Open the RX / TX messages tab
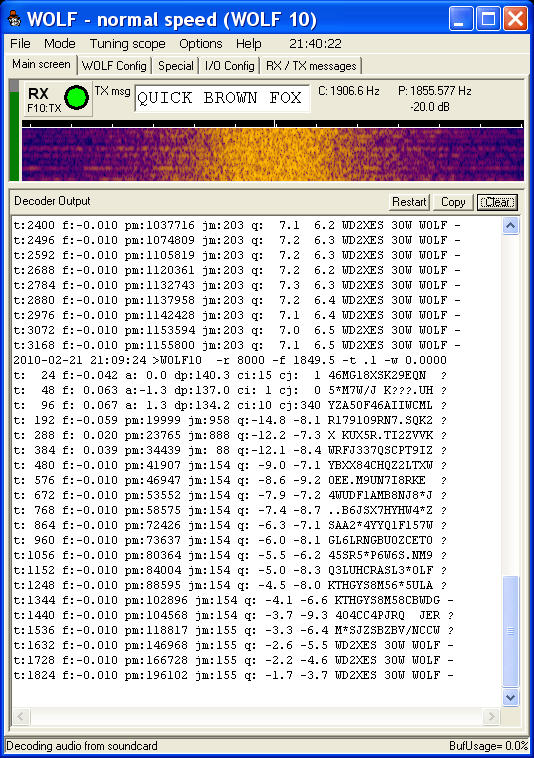The image size is (534, 758). (311, 66)
